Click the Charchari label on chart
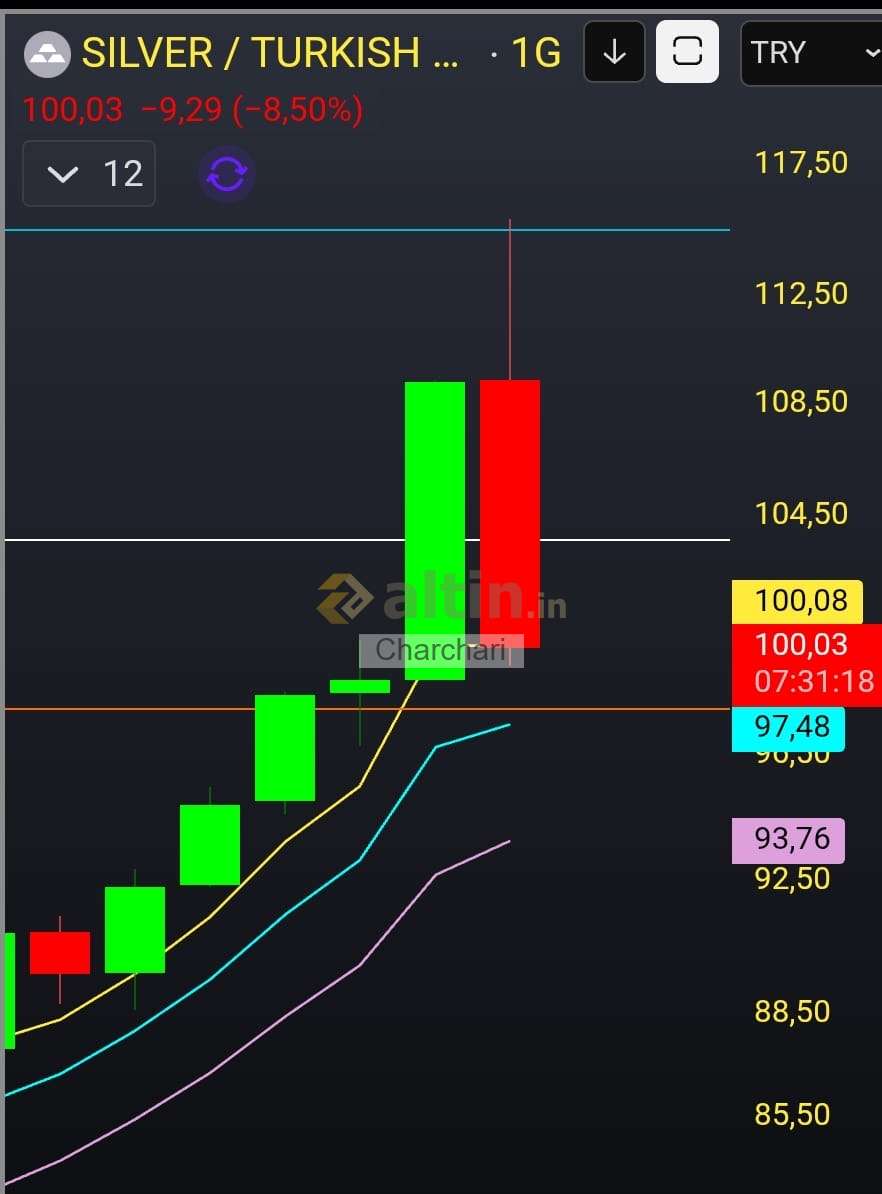The image size is (882, 1194). (441, 650)
